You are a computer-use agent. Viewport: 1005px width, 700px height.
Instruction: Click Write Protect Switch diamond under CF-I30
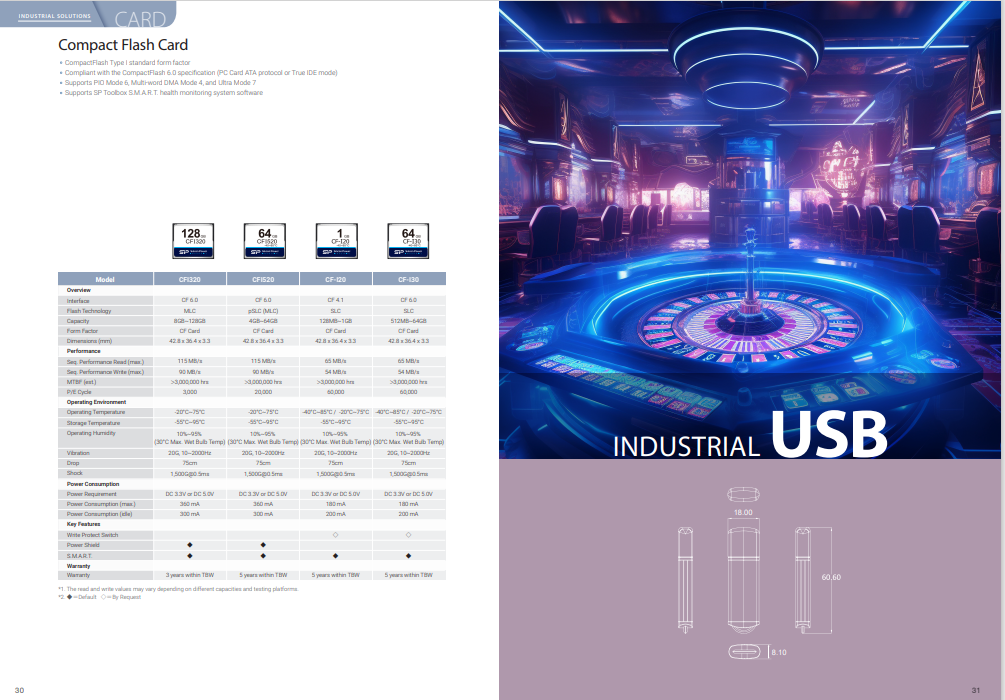pyautogui.click(x=408, y=535)
